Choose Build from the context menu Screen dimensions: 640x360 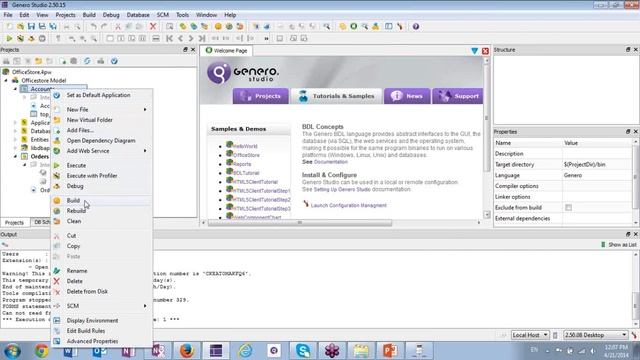click(x=102, y=200)
